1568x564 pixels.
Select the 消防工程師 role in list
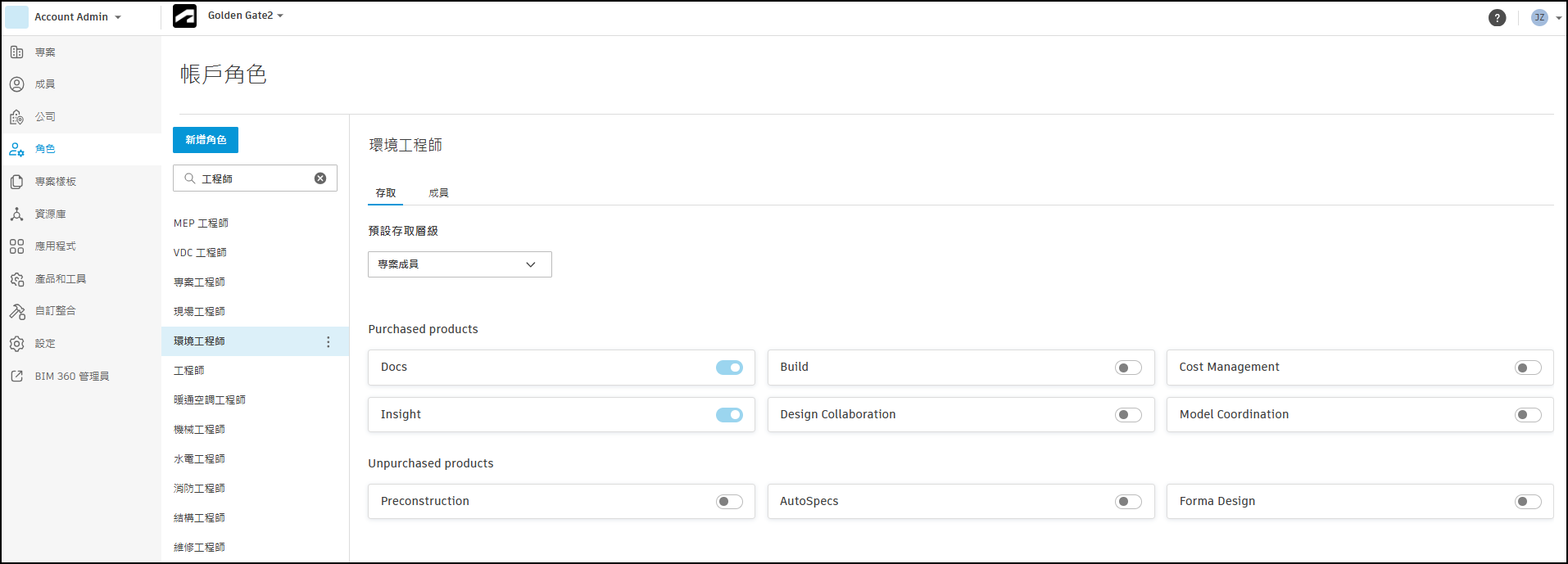click(199, 489)
